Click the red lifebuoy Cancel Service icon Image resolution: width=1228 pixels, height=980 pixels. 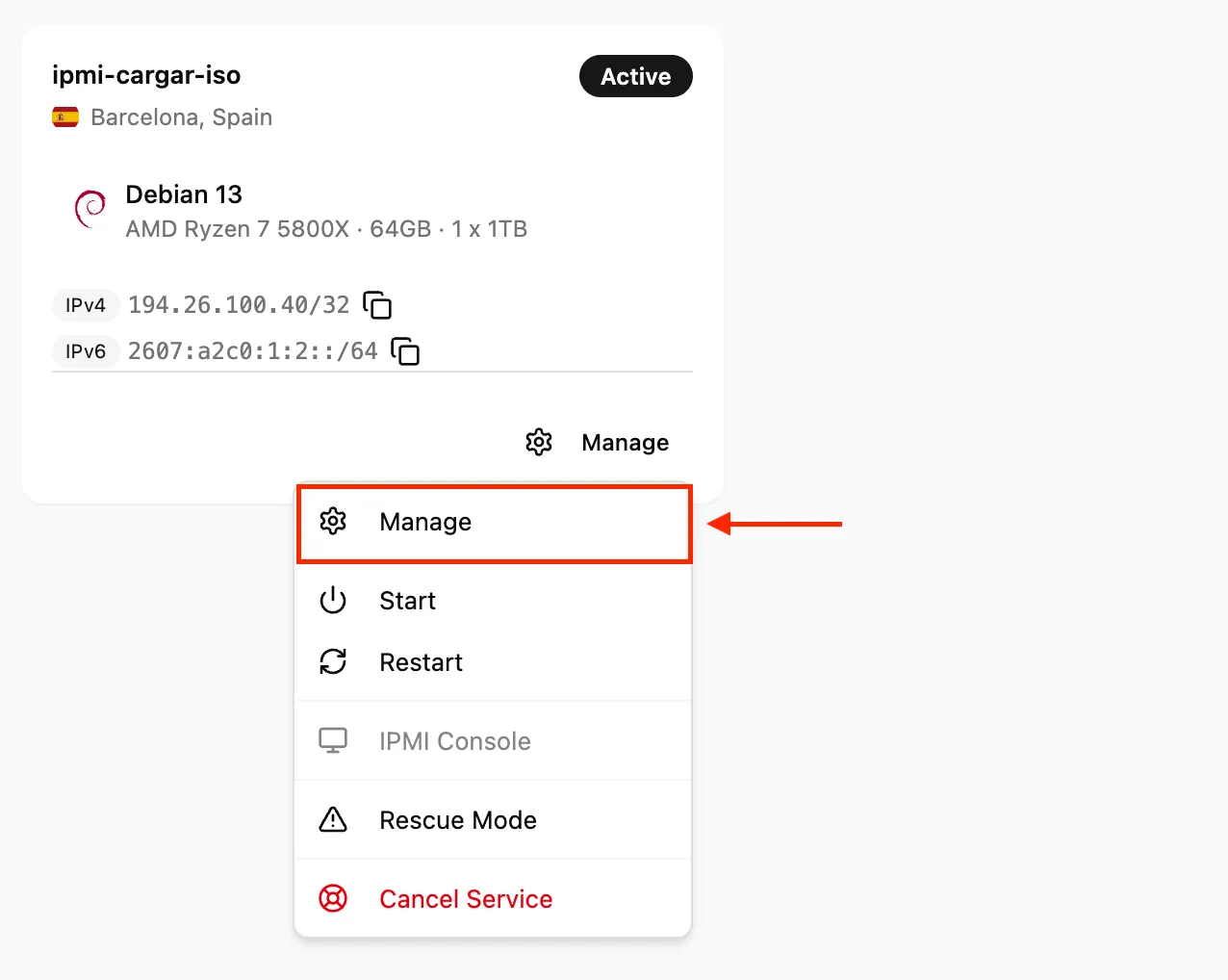pos(333,899)
